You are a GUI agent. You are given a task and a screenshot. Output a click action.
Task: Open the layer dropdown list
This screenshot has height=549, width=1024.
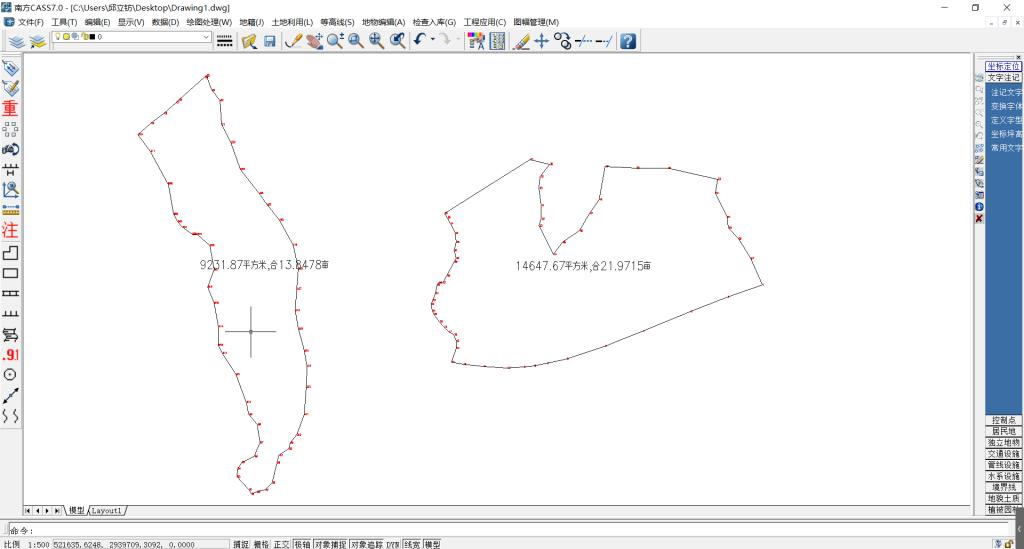coord(207,37)
